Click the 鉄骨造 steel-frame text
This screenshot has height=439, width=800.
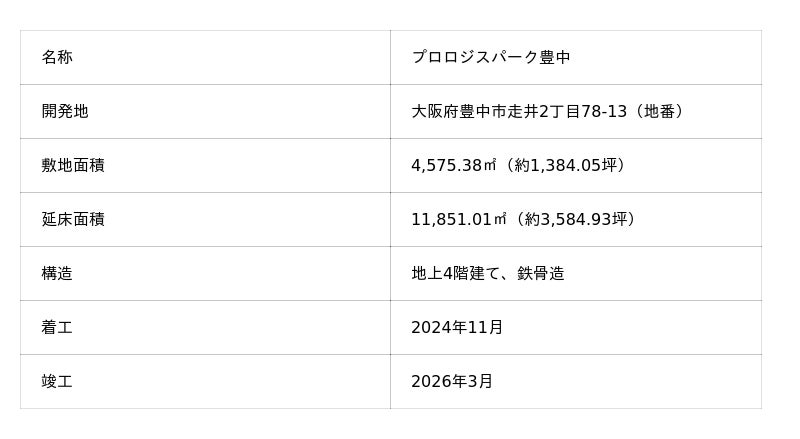(541, 273)
